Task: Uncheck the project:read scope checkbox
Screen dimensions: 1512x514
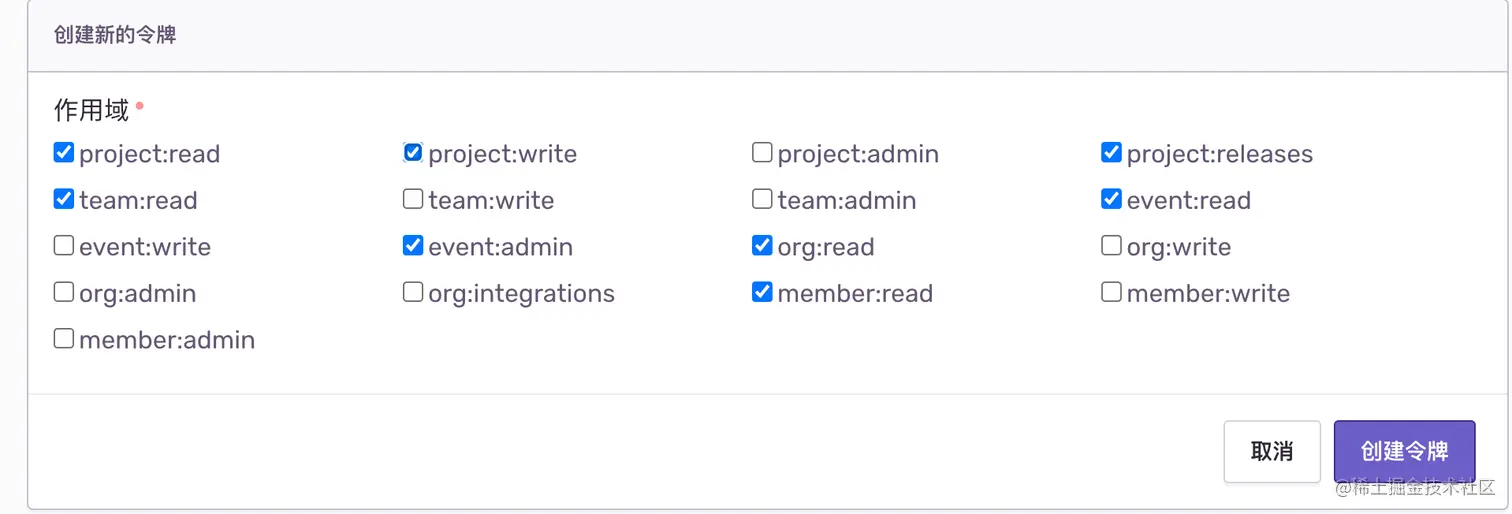Action: click(64, 153)
